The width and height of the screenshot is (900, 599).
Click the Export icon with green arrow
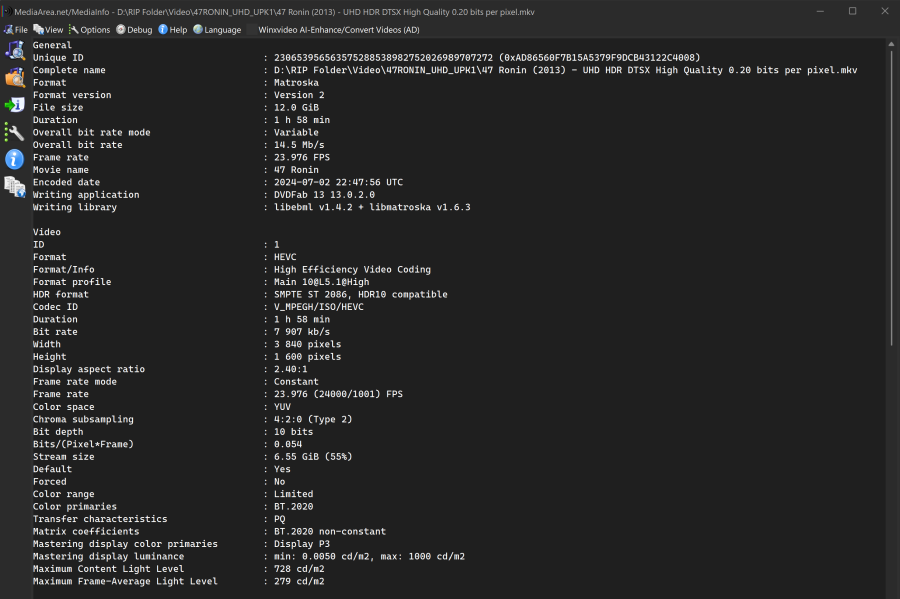[15, 104]
